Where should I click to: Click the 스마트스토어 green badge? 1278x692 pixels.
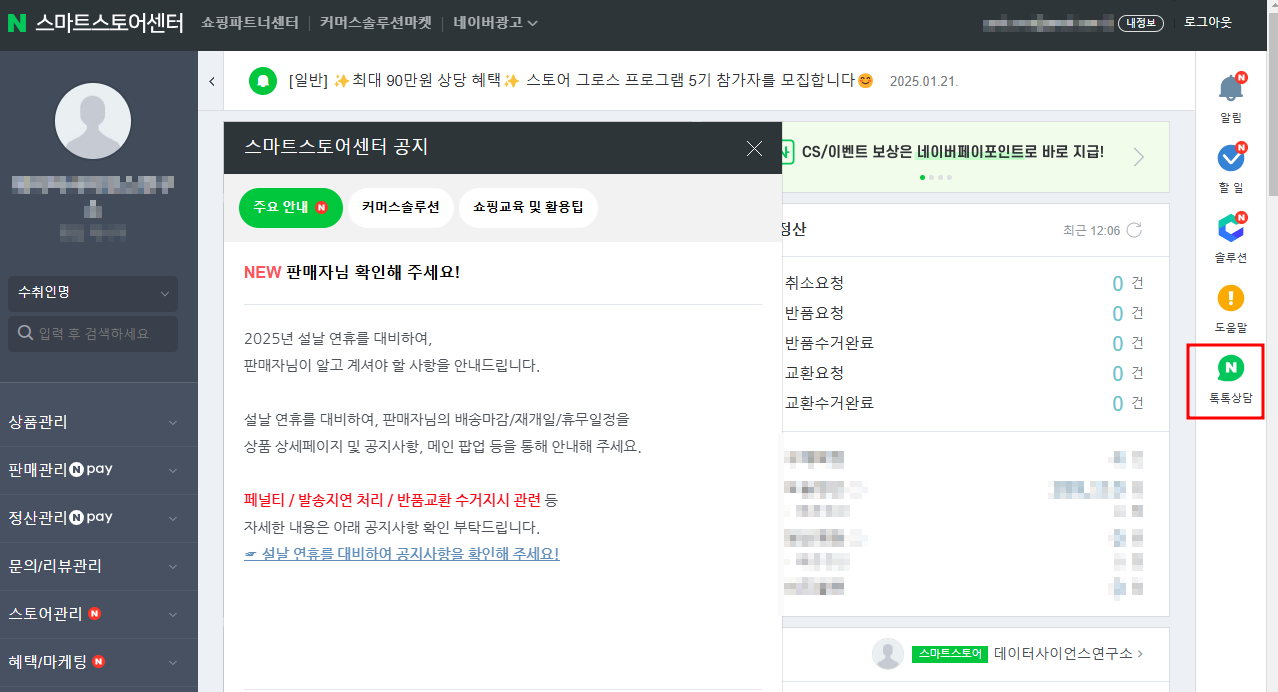pos(949,654)
